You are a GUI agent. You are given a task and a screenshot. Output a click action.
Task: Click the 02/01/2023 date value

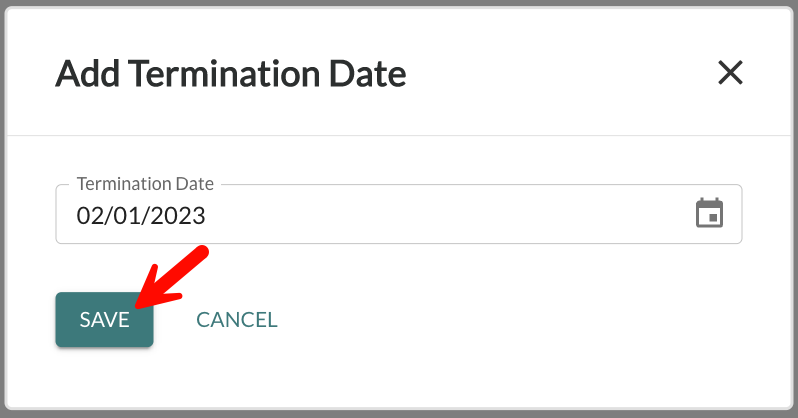(141, 215)
